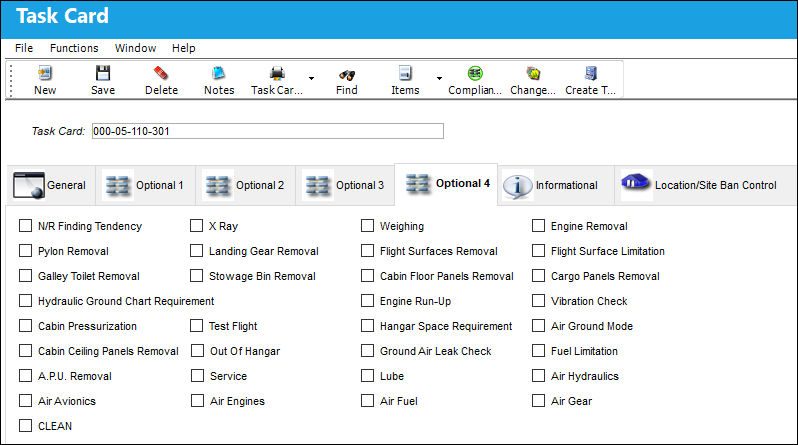Enable Cabin Ceiling Panels Removal checkbox
The height and width of the screenshot is (445, 798).
(25, 350)
